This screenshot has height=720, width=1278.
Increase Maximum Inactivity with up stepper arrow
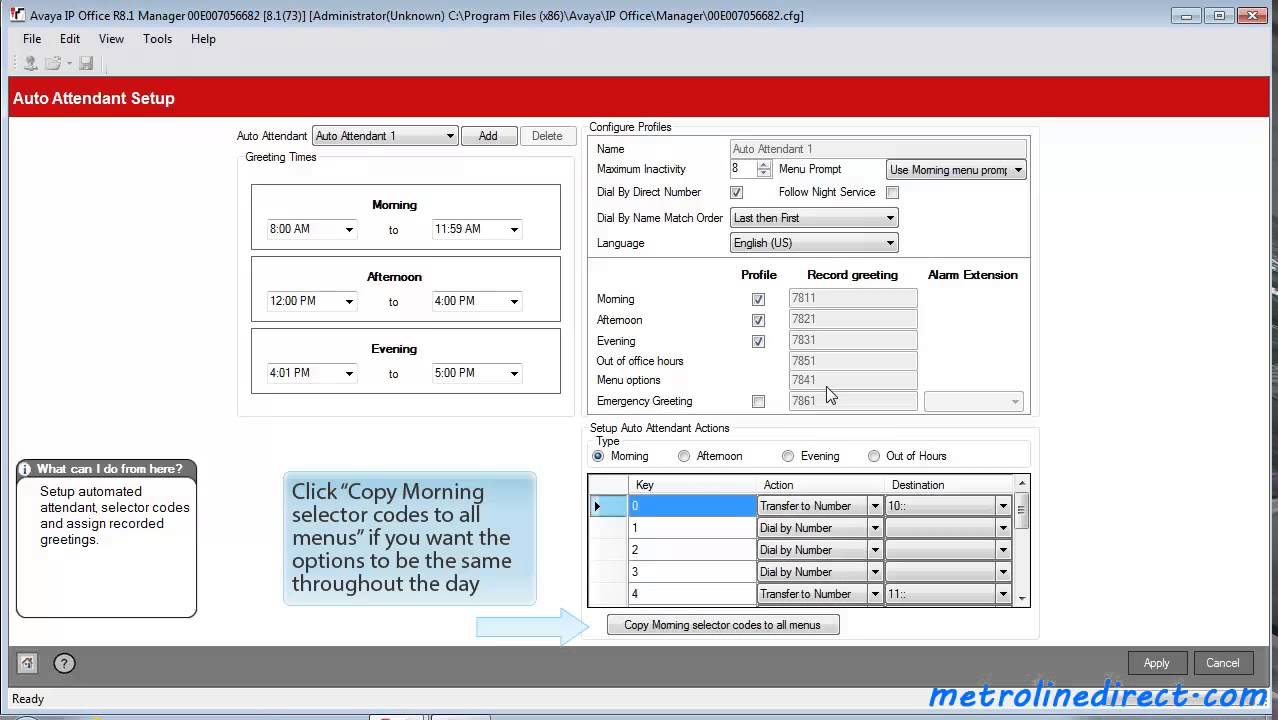[x=764, y=165]
